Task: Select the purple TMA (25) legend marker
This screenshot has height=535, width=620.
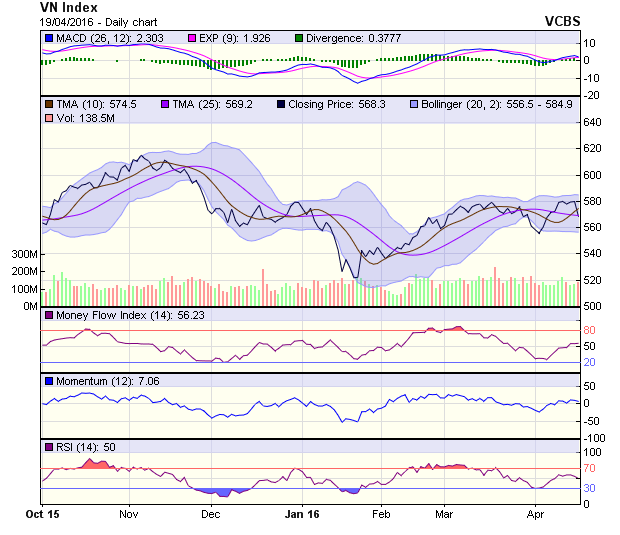Action: [164, 103]
